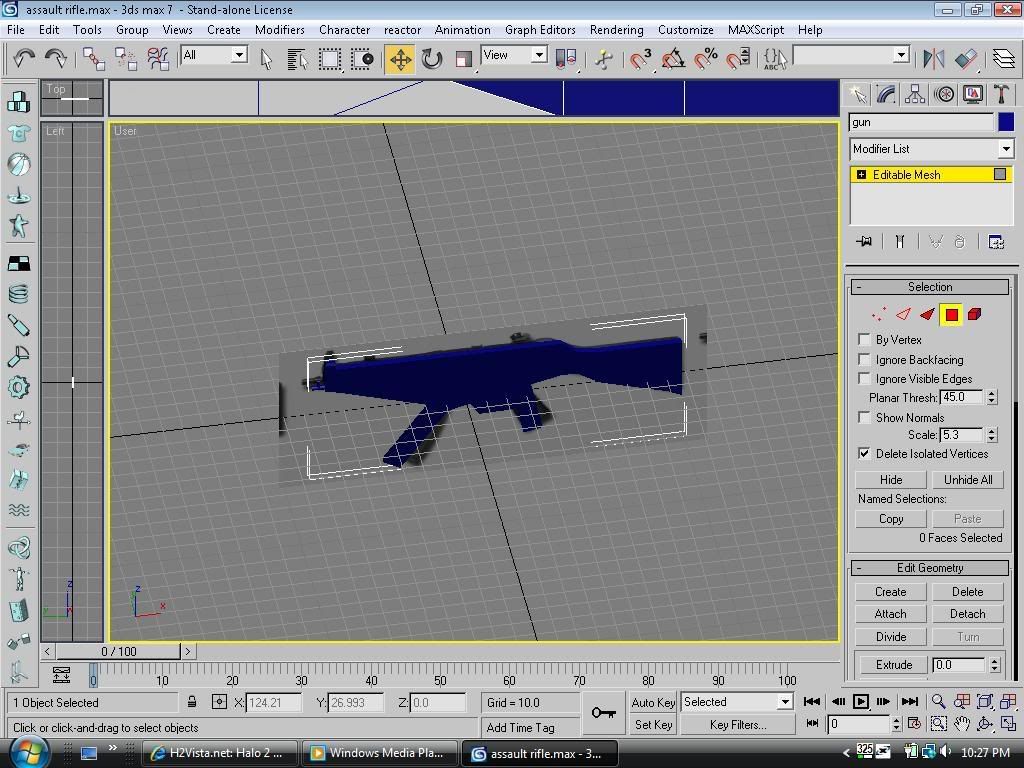Expand the Editable Mesh stack entry
Viewport: 1024px width, 768px height.
click(861, 175)
